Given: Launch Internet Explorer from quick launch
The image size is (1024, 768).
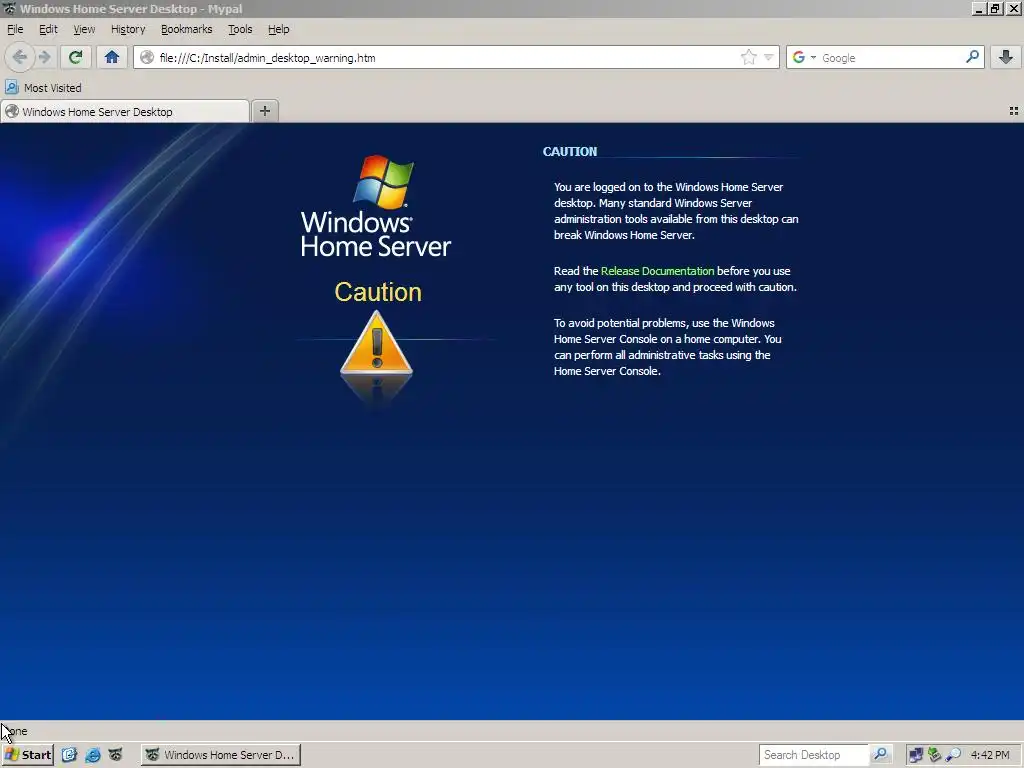Looking at the screenshot, I should pyautogui.click(x=93, y=754).
